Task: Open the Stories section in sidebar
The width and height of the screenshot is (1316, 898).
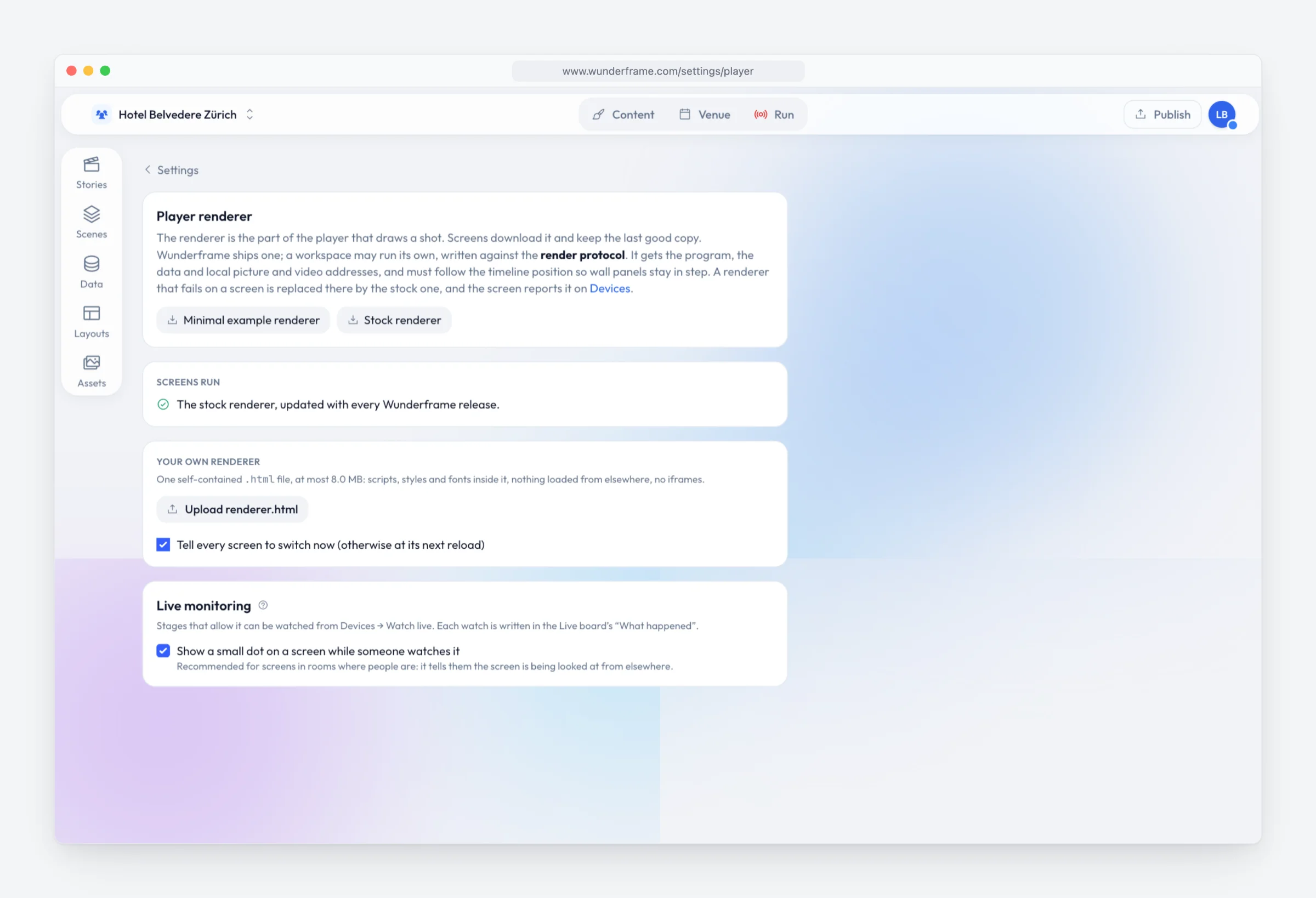Action: 91,173
